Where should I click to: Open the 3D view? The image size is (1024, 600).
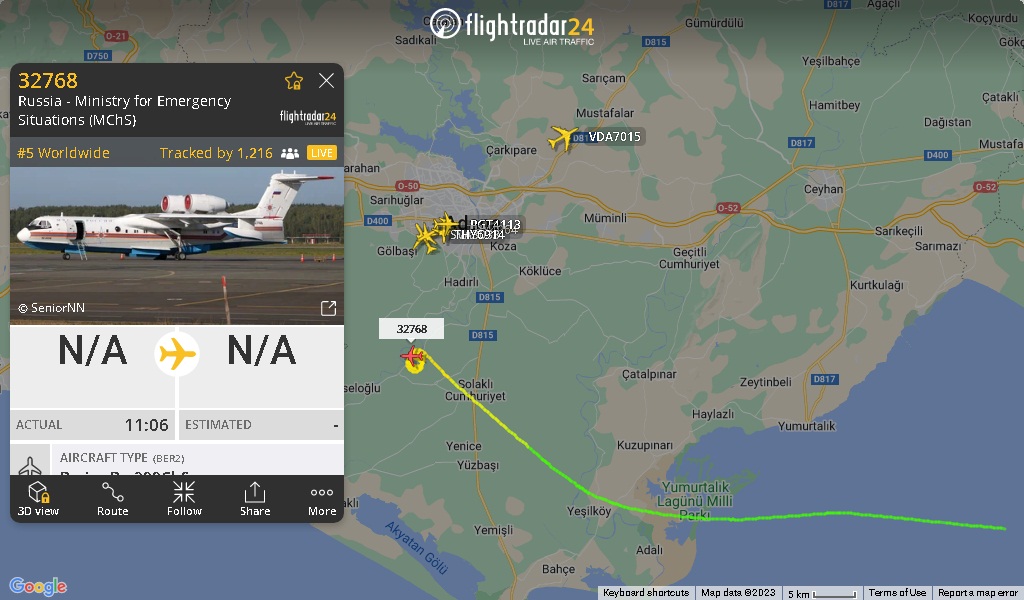click(x=38, y=499)
